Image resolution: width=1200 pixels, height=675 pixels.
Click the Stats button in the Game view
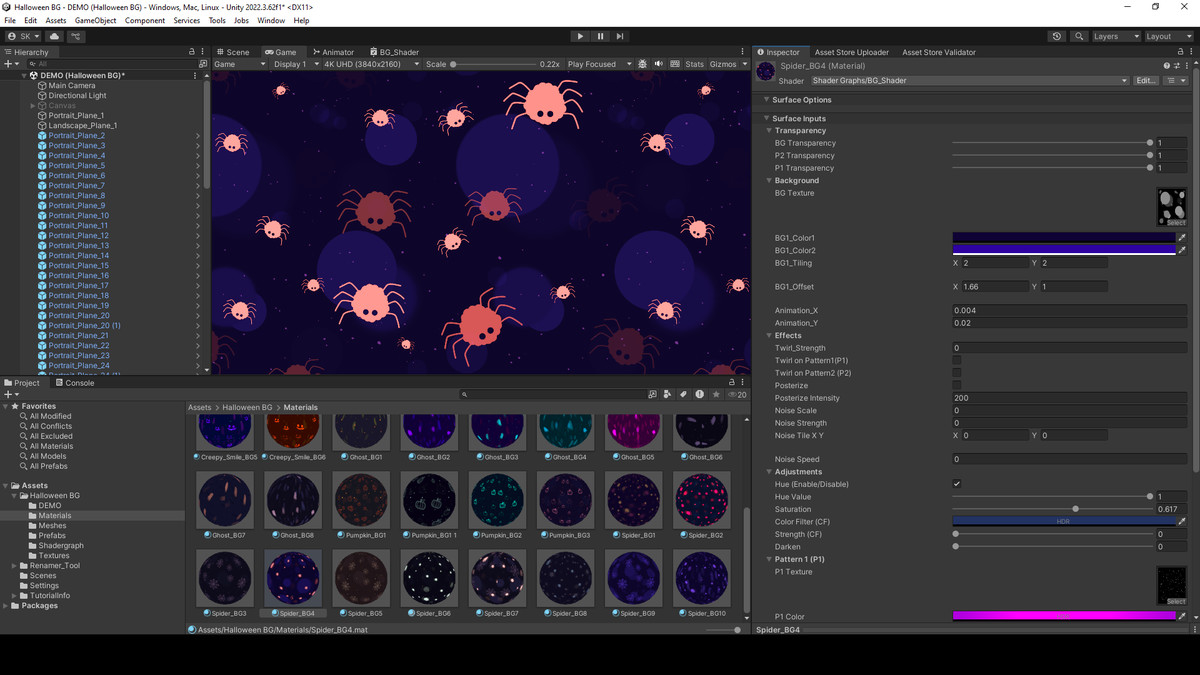[695, 63]
